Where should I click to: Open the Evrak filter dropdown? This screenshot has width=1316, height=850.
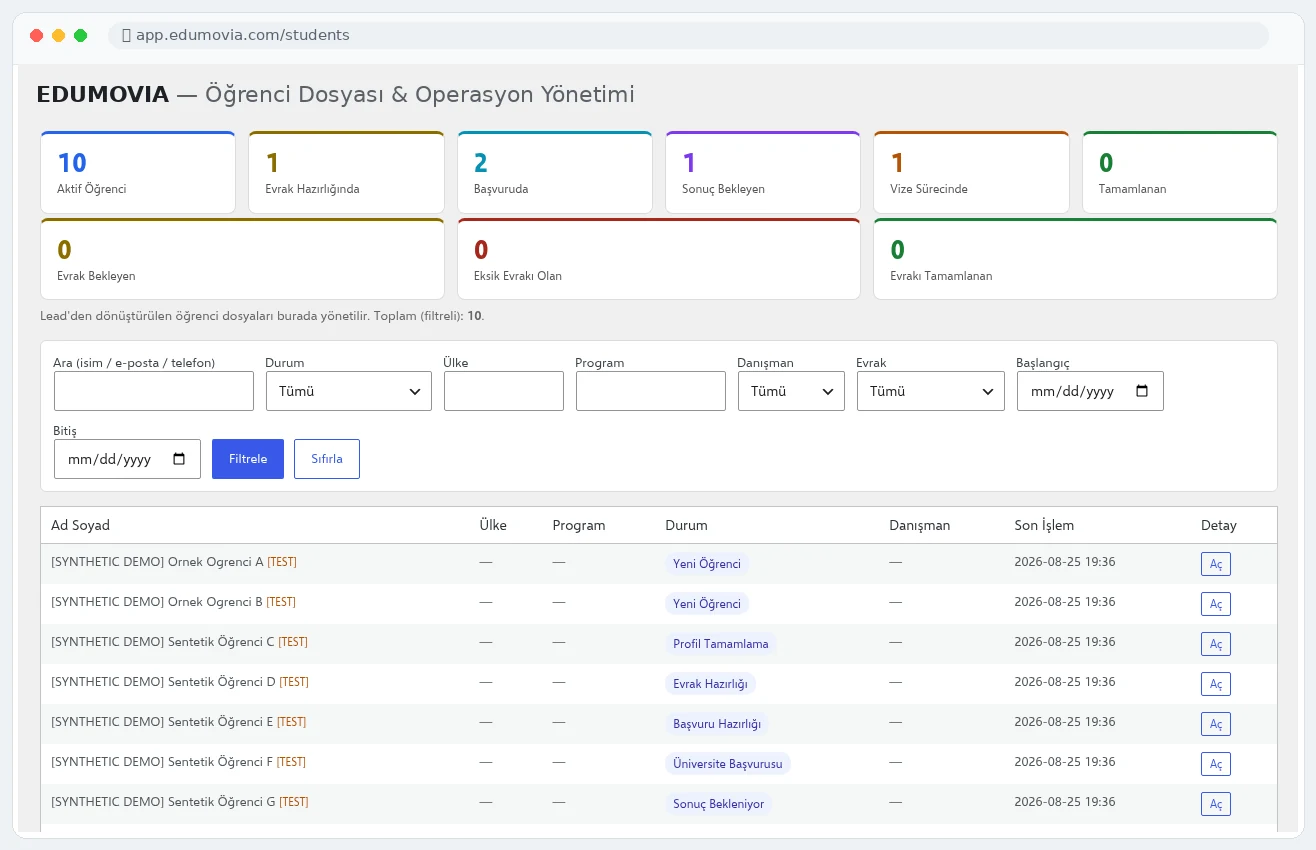931,391
